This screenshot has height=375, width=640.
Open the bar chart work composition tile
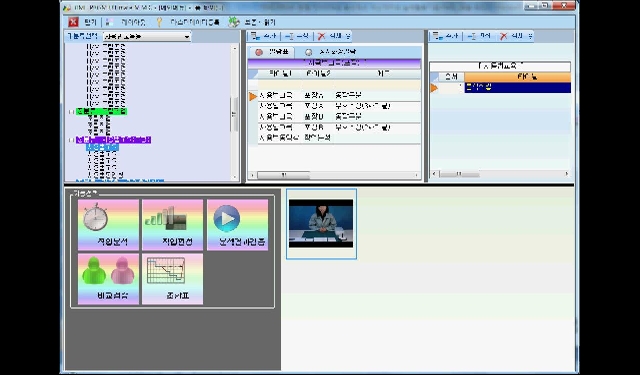(173, 225)
